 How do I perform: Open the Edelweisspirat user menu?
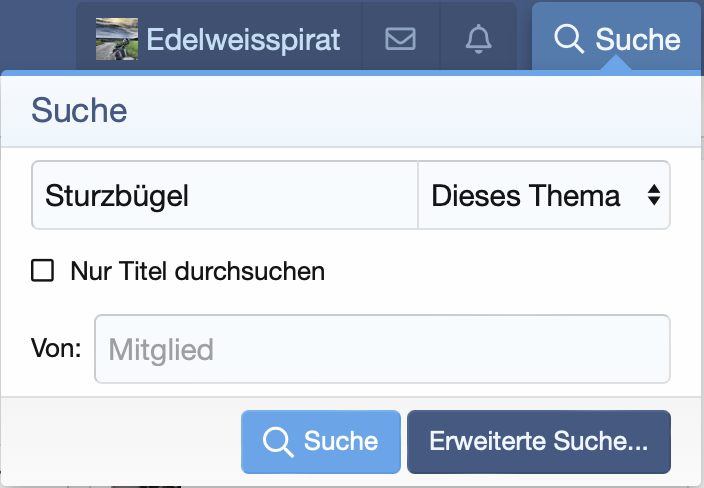242,39
